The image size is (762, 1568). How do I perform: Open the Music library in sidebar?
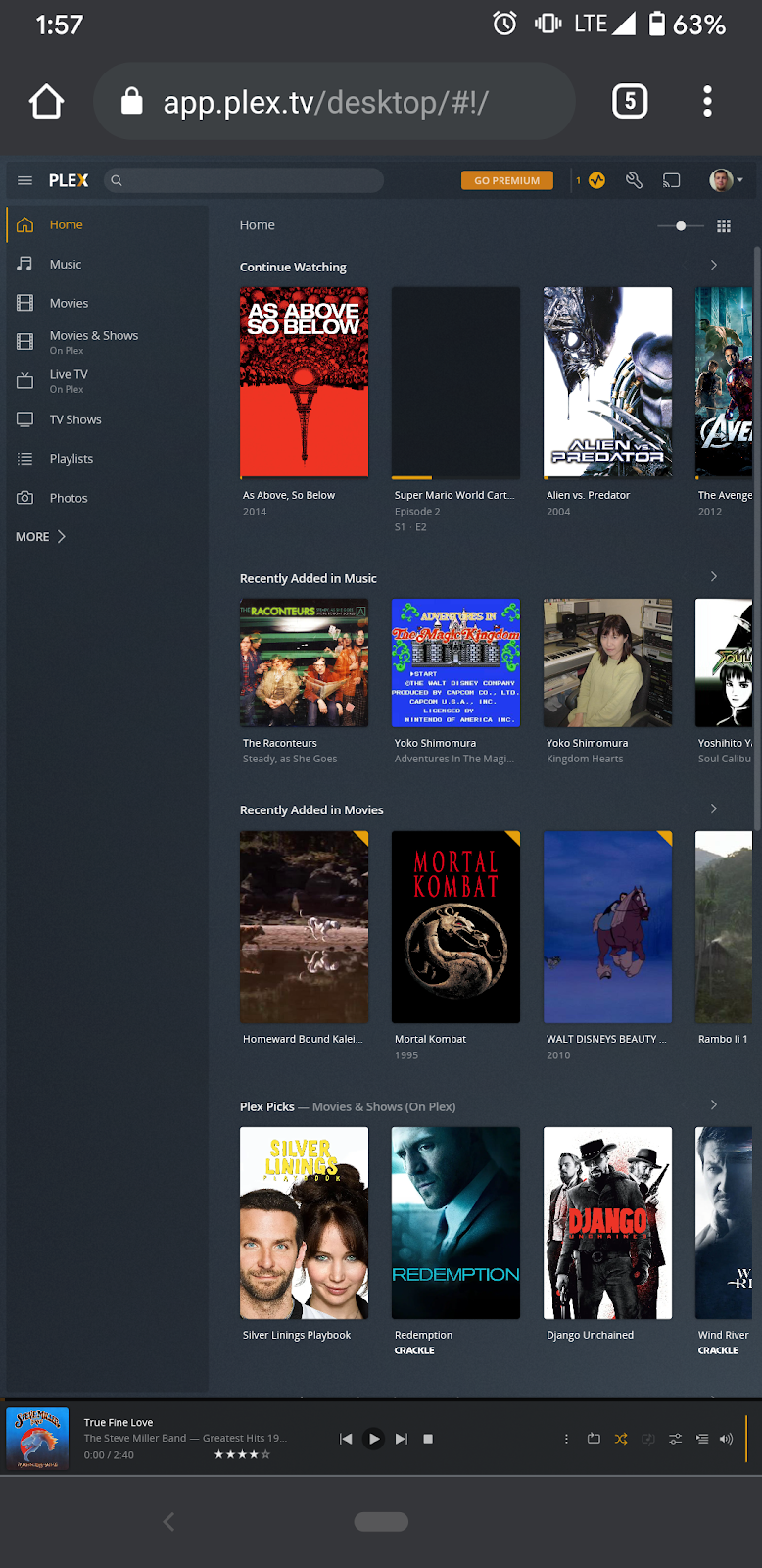106,264
